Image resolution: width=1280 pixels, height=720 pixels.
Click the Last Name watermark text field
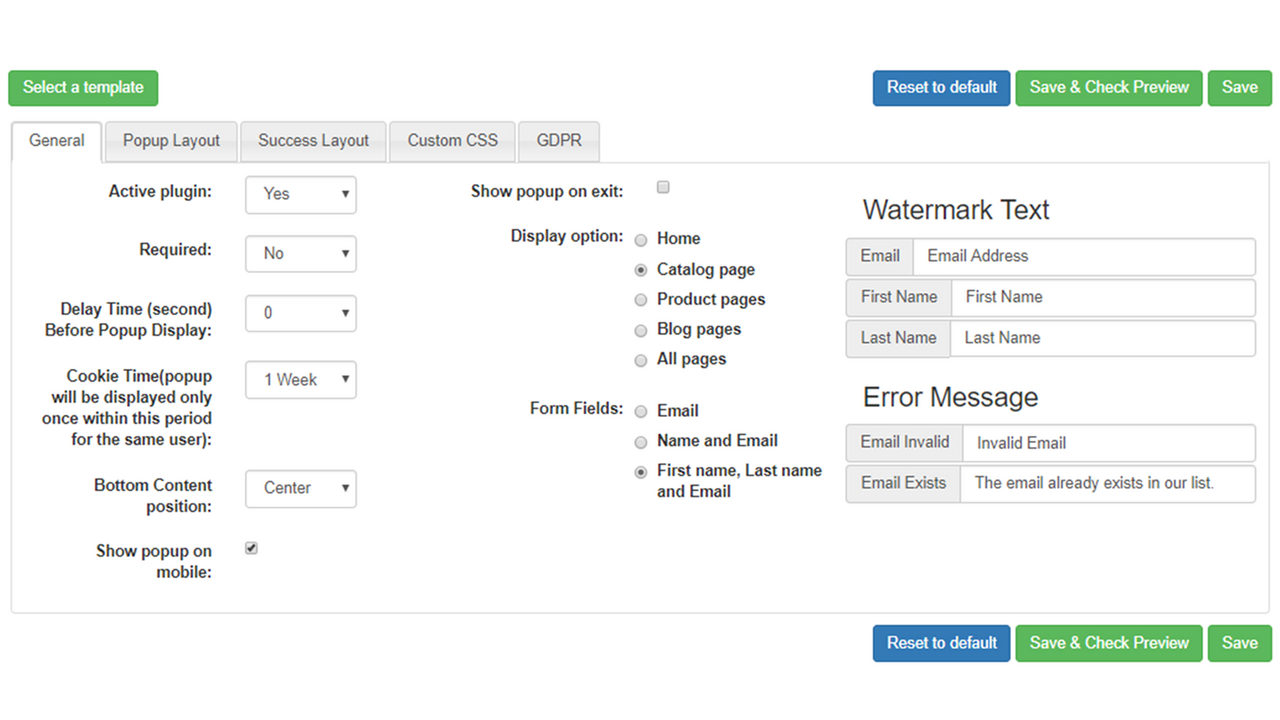coord(1102,338)
